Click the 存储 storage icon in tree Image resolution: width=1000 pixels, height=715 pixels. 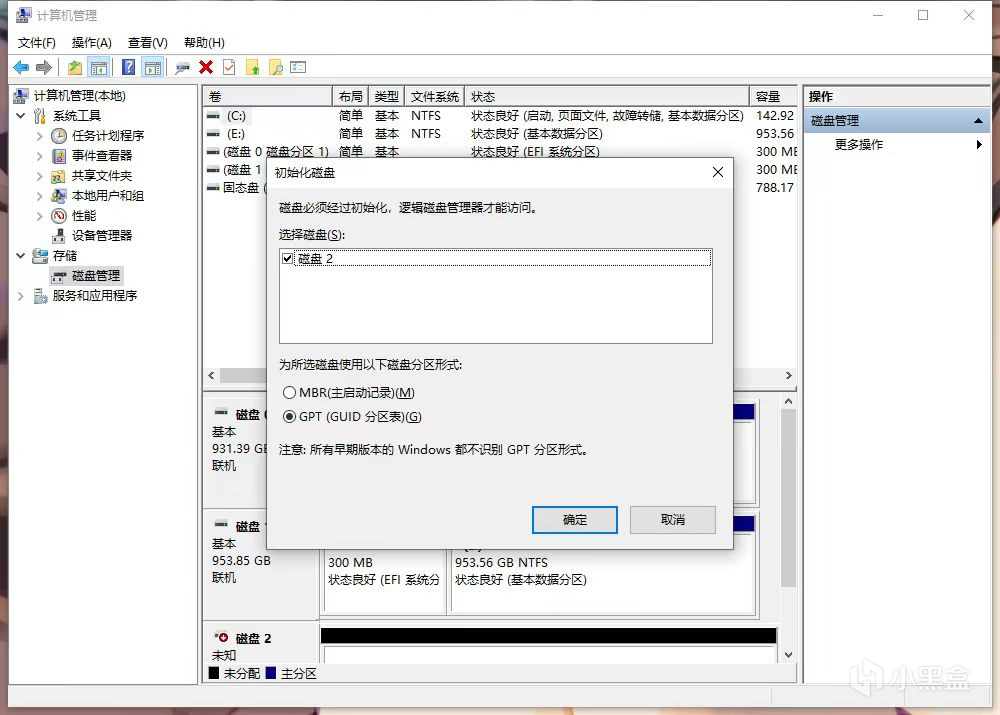point(40,256)
